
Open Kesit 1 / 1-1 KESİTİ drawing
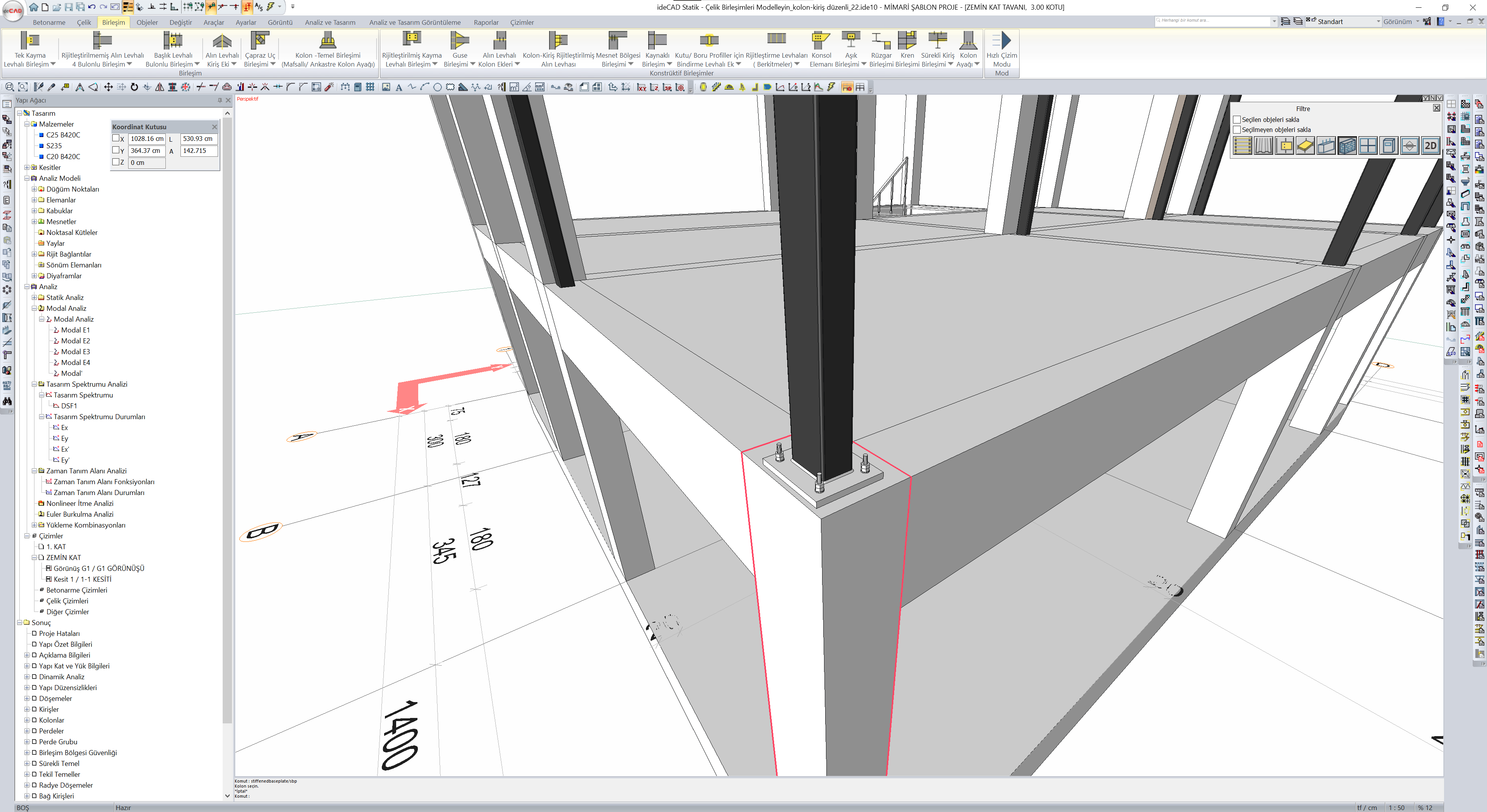point(82,579)
